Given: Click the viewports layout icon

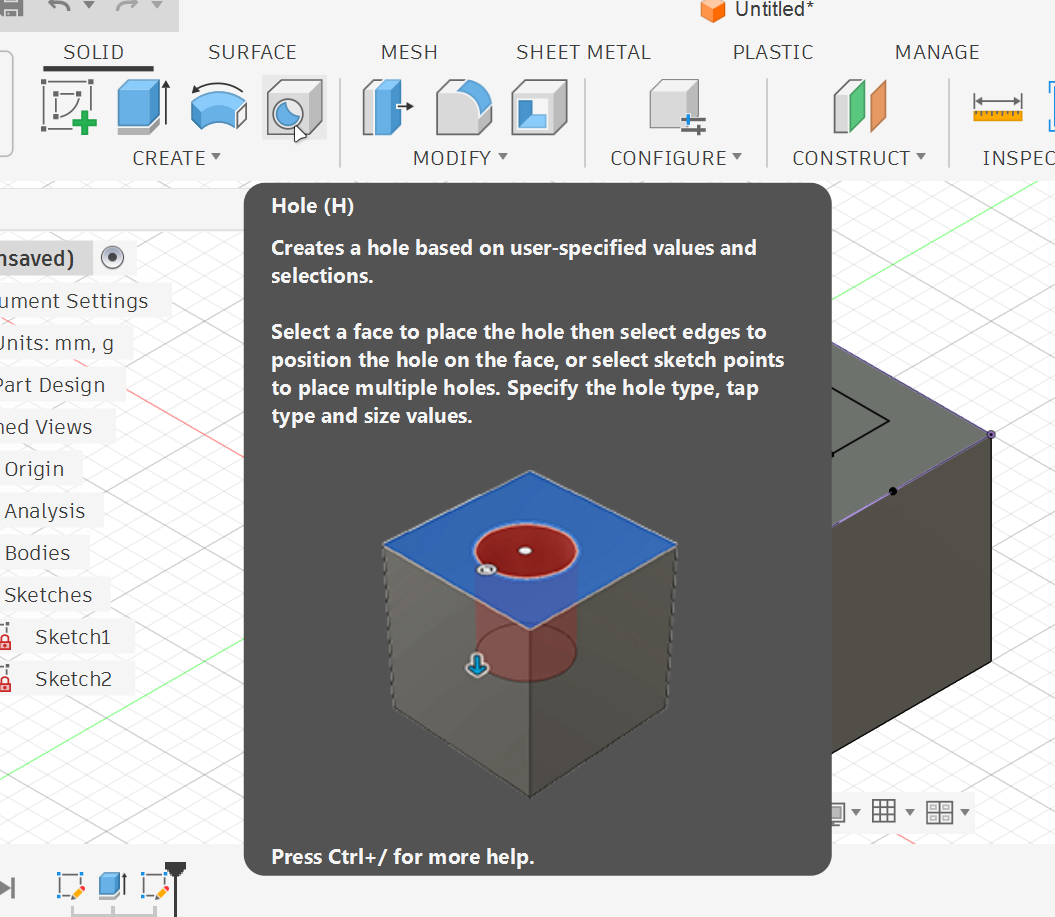Looking at the screenshot, I should pos(939,812).
